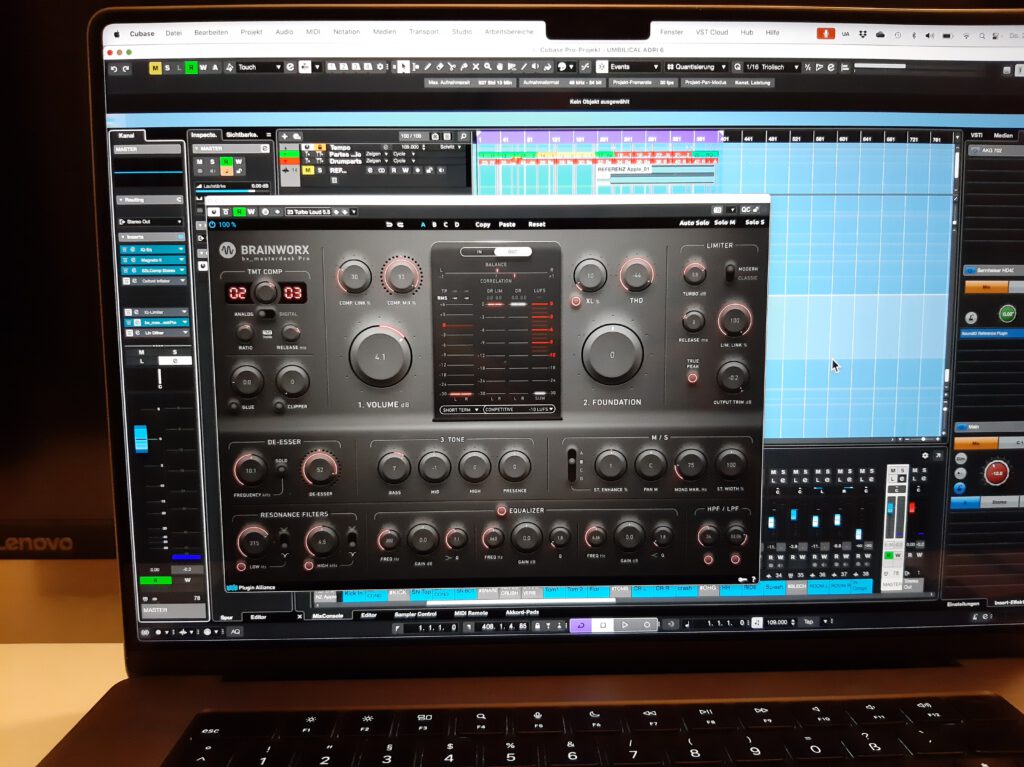Open the Touch automation mode dropdown
1024x767 pixels.
pyautogui.click(x=259, y=67)
